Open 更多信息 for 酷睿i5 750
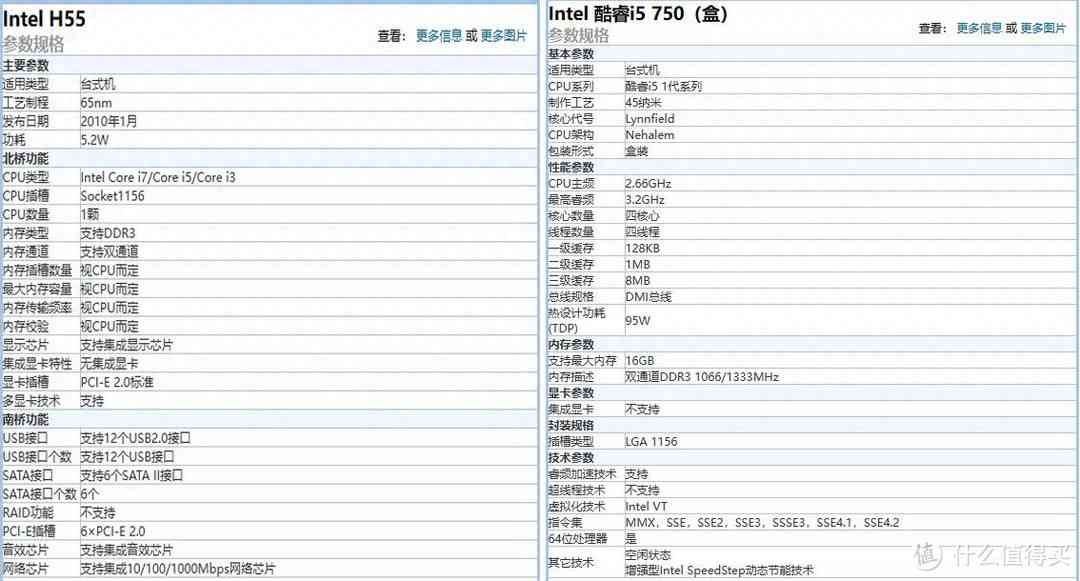1080x581 pixels. pos(979,27)
